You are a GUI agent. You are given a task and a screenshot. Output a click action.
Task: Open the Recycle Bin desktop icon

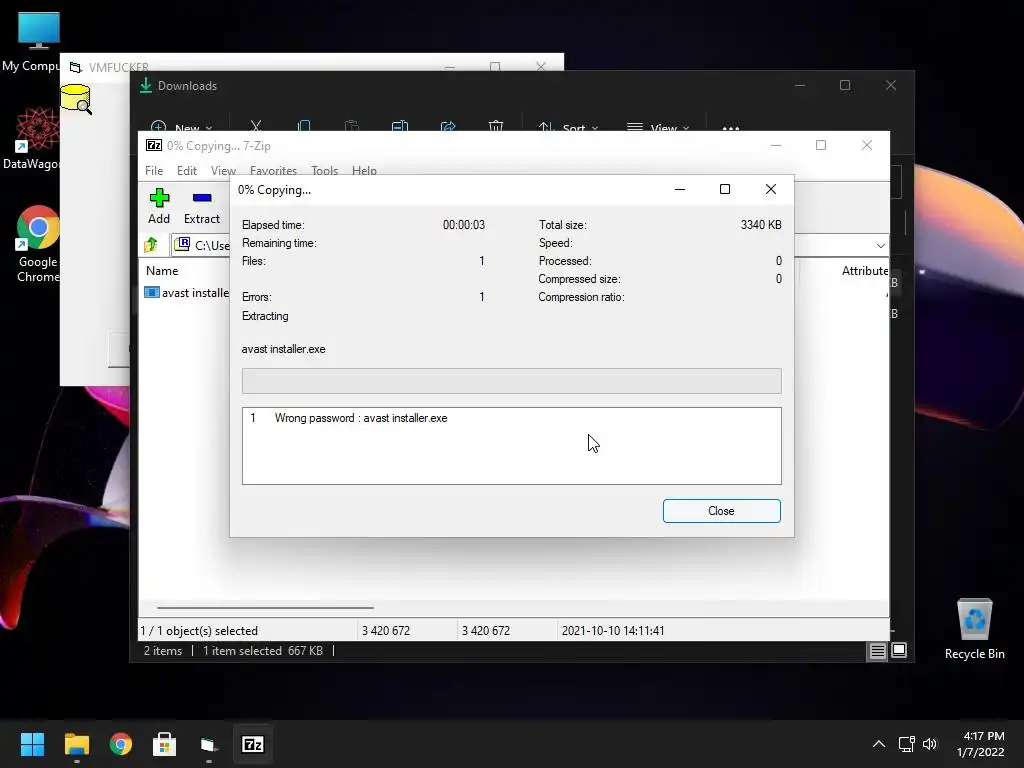point(974,629)
